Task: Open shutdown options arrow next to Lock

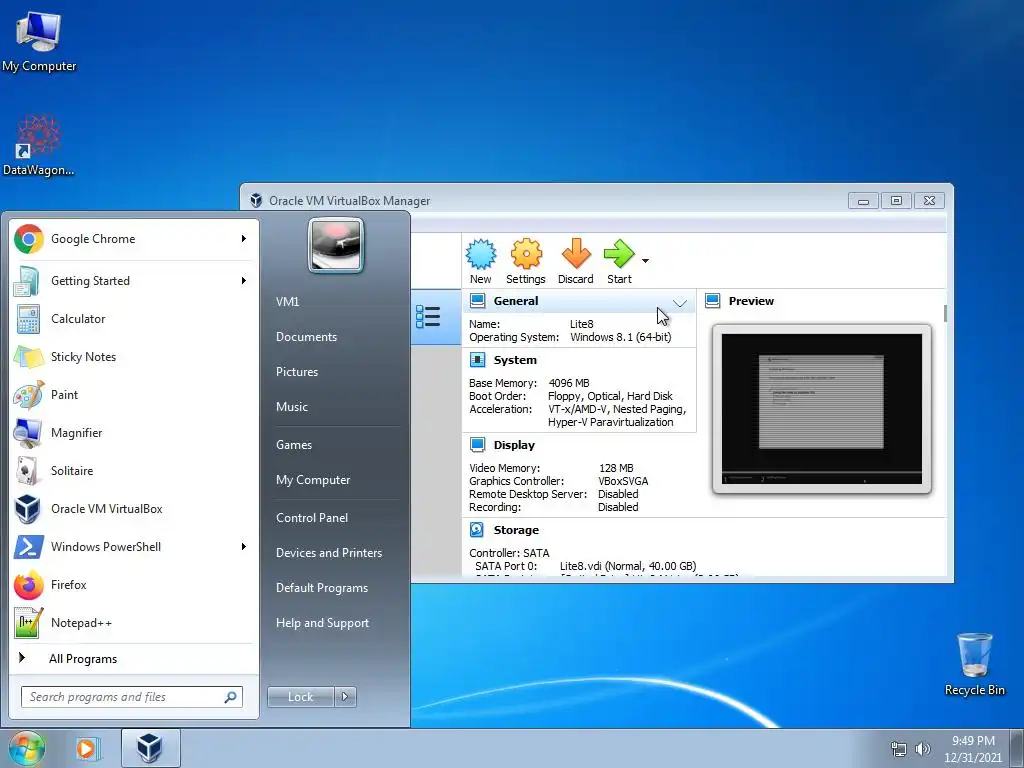Action: coord(345,697)
